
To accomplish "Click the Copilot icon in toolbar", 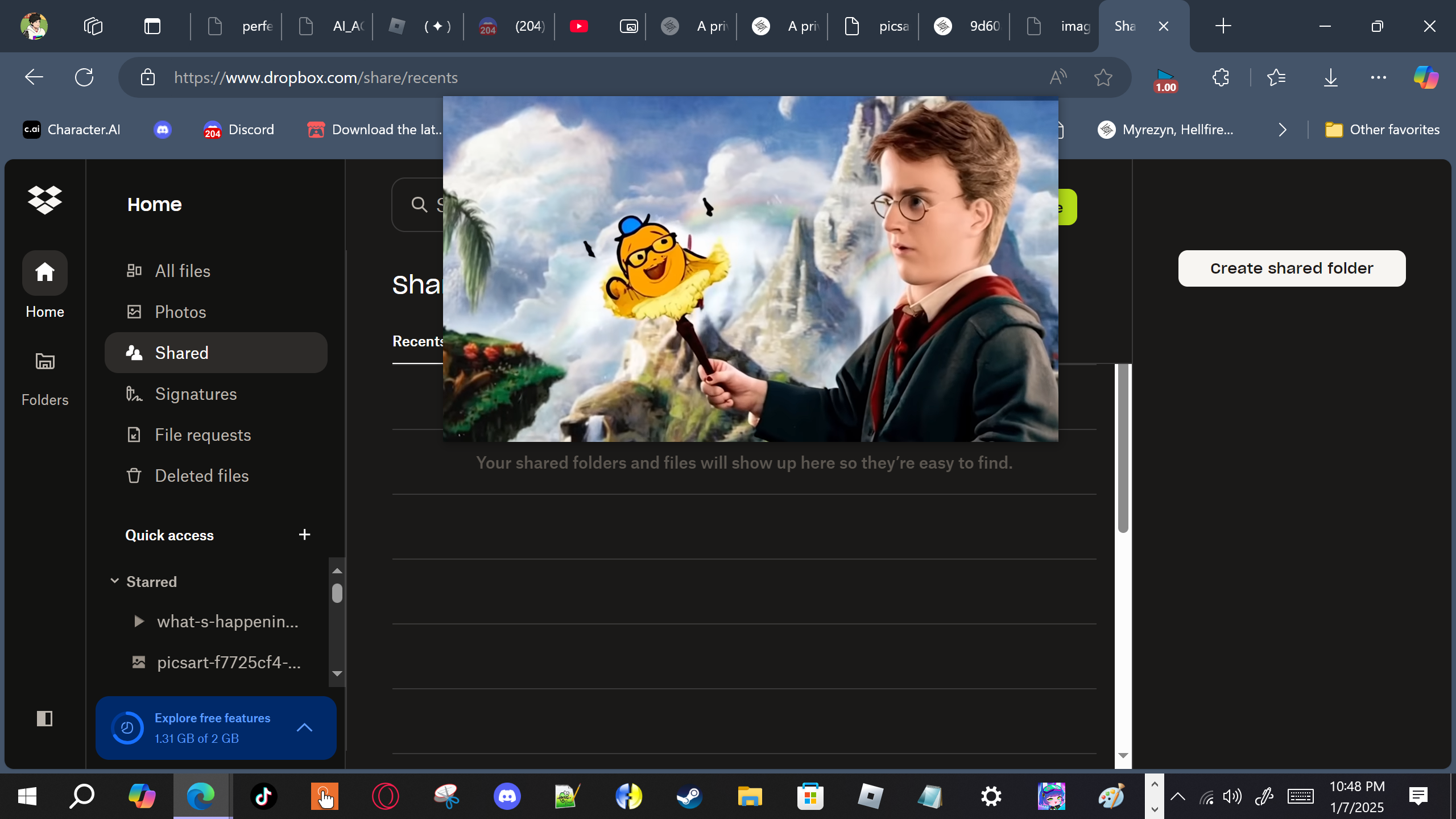I will click(x=1425, y=77).
